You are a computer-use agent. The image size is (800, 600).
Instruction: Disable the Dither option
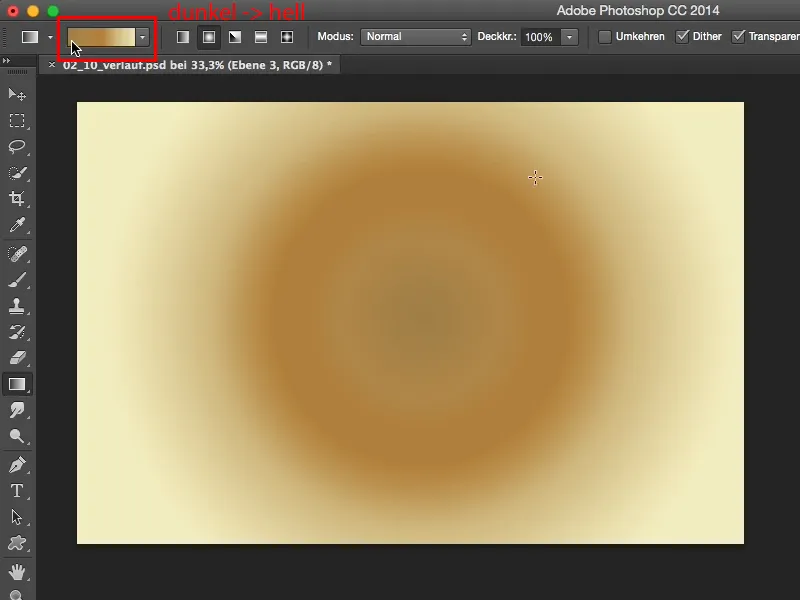click(x=684, y=36)
